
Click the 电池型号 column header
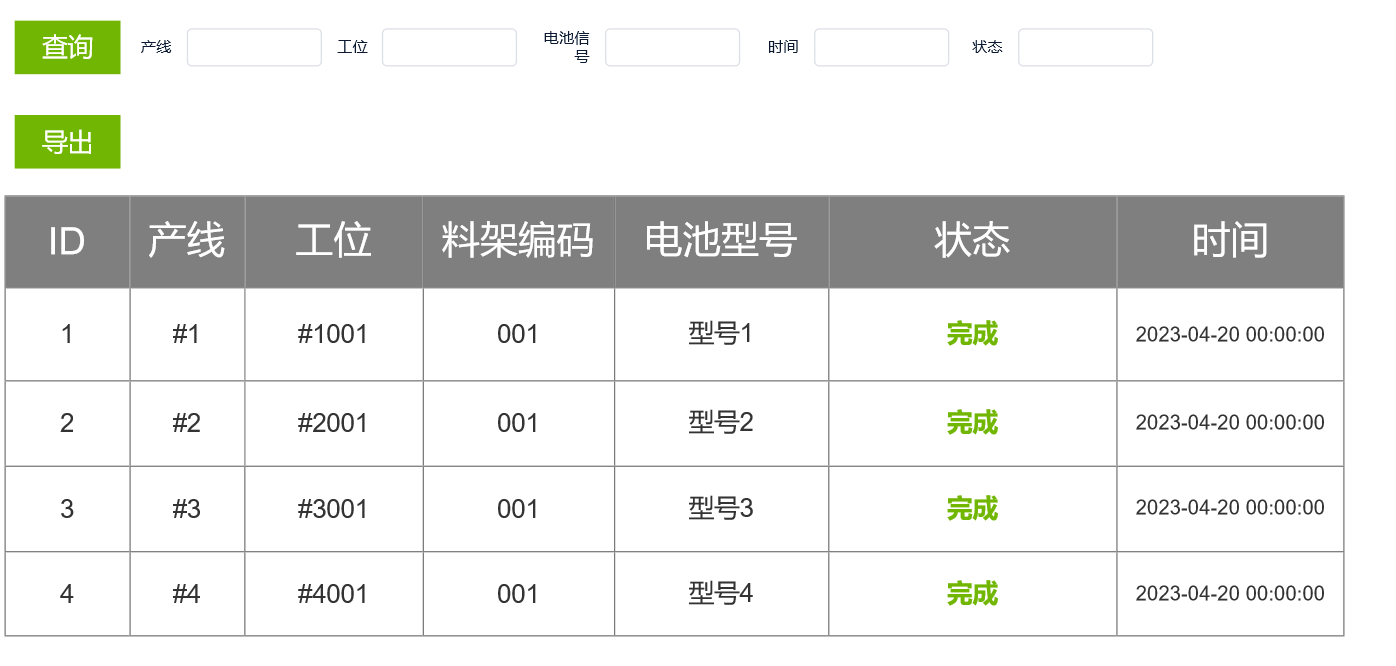(x=721, y=241)
